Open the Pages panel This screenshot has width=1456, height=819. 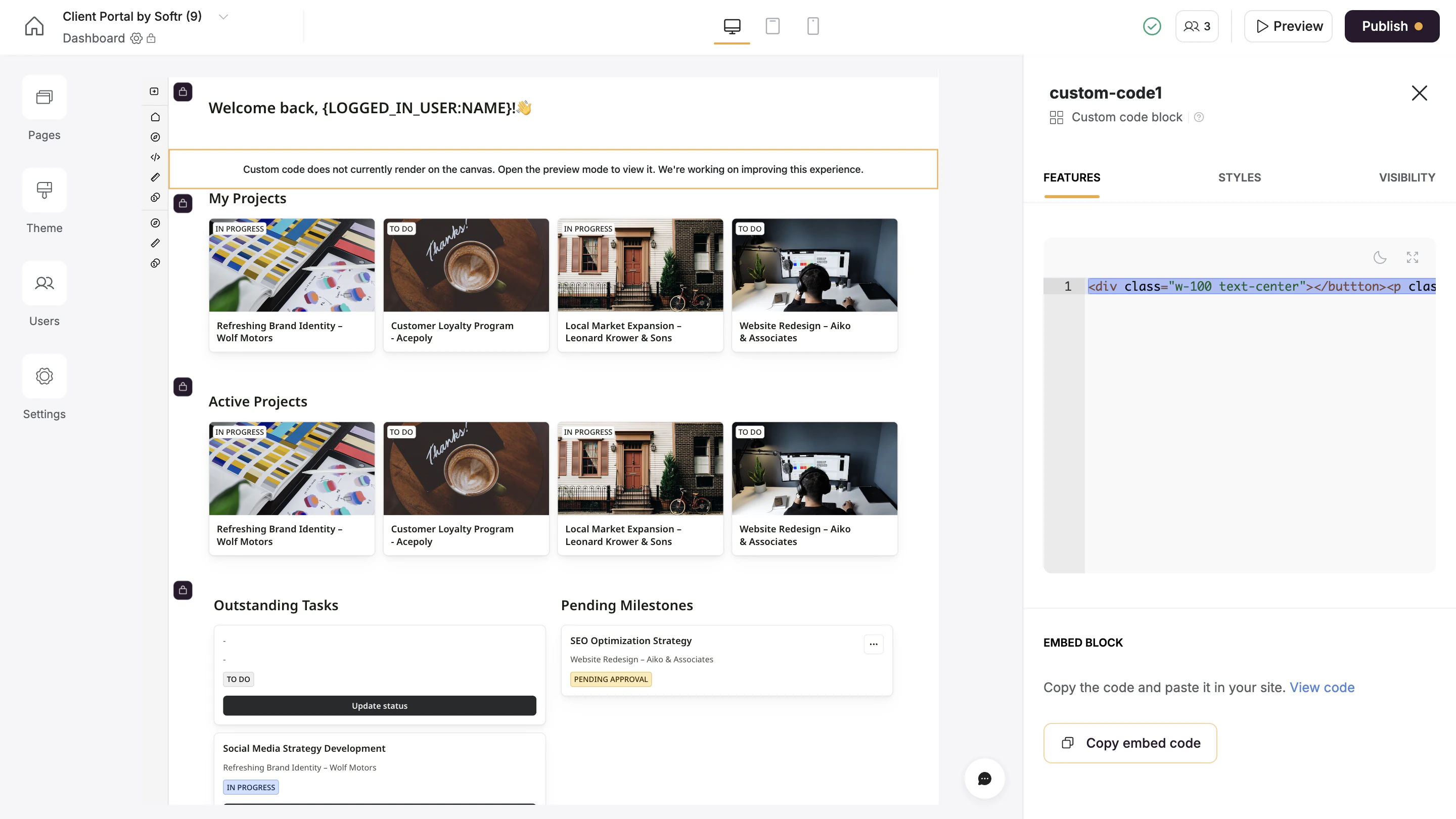[44, 97]
